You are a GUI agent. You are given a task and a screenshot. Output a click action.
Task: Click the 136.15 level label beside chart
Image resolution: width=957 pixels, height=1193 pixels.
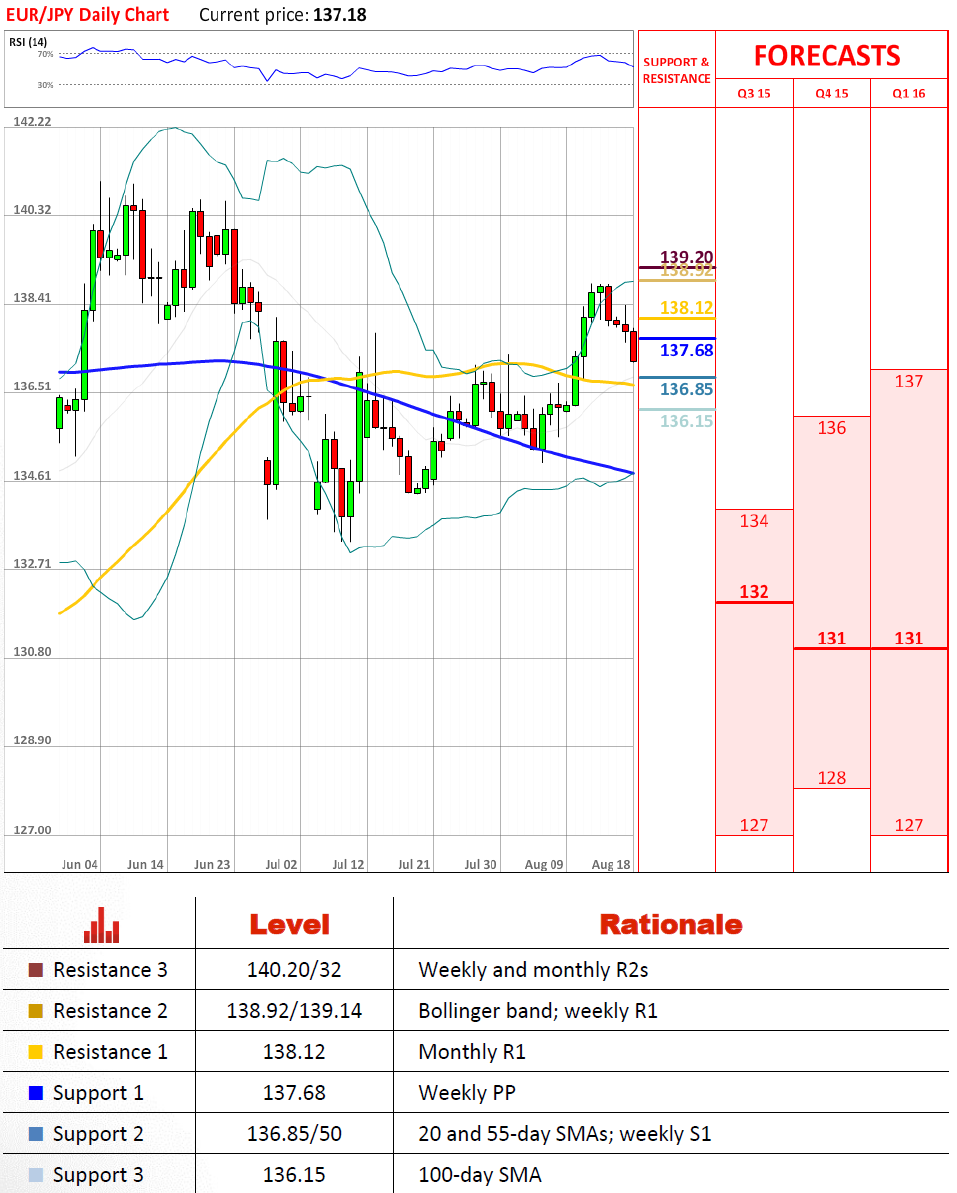click(x=686, y=421)
